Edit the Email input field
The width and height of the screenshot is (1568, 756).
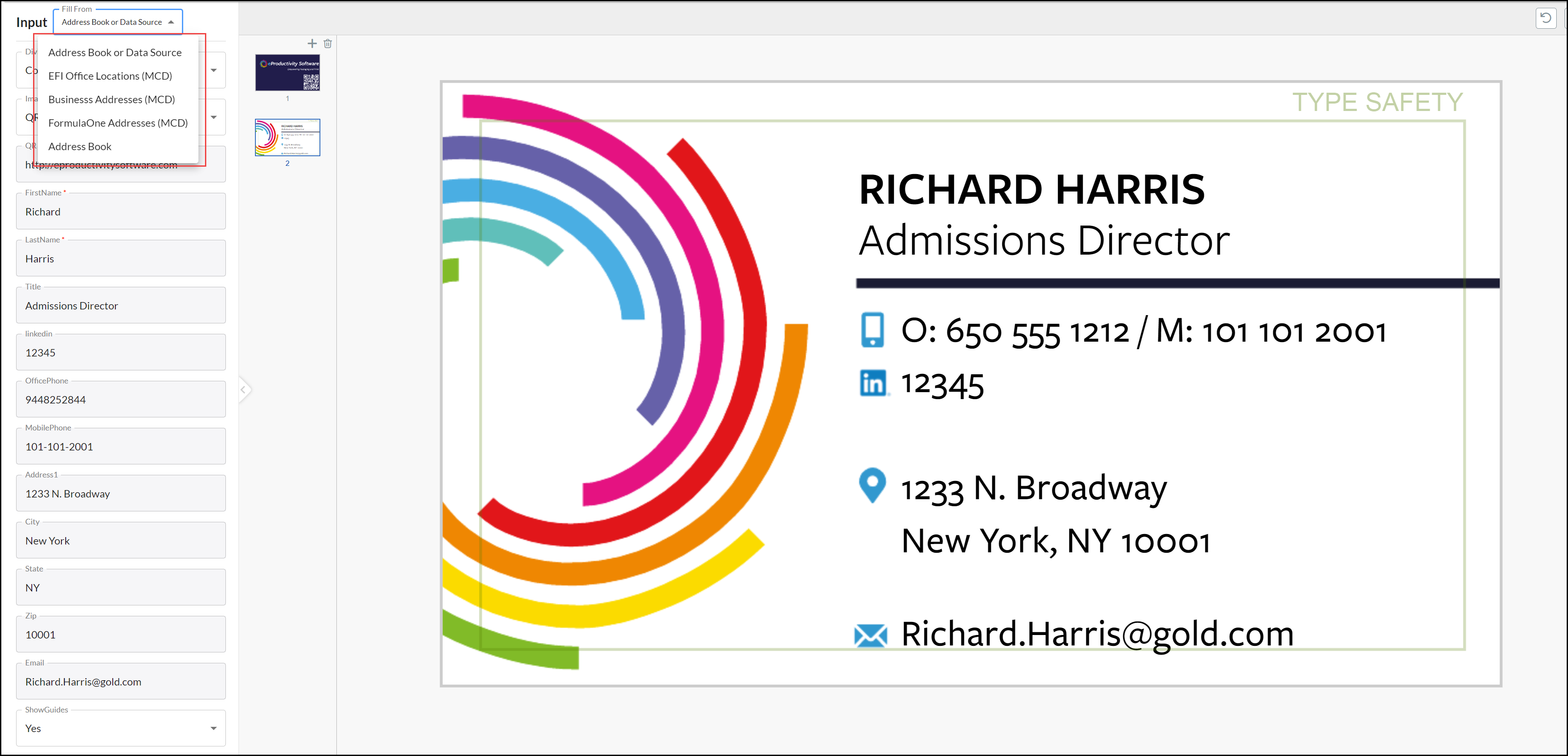click(x=121, y=682)
